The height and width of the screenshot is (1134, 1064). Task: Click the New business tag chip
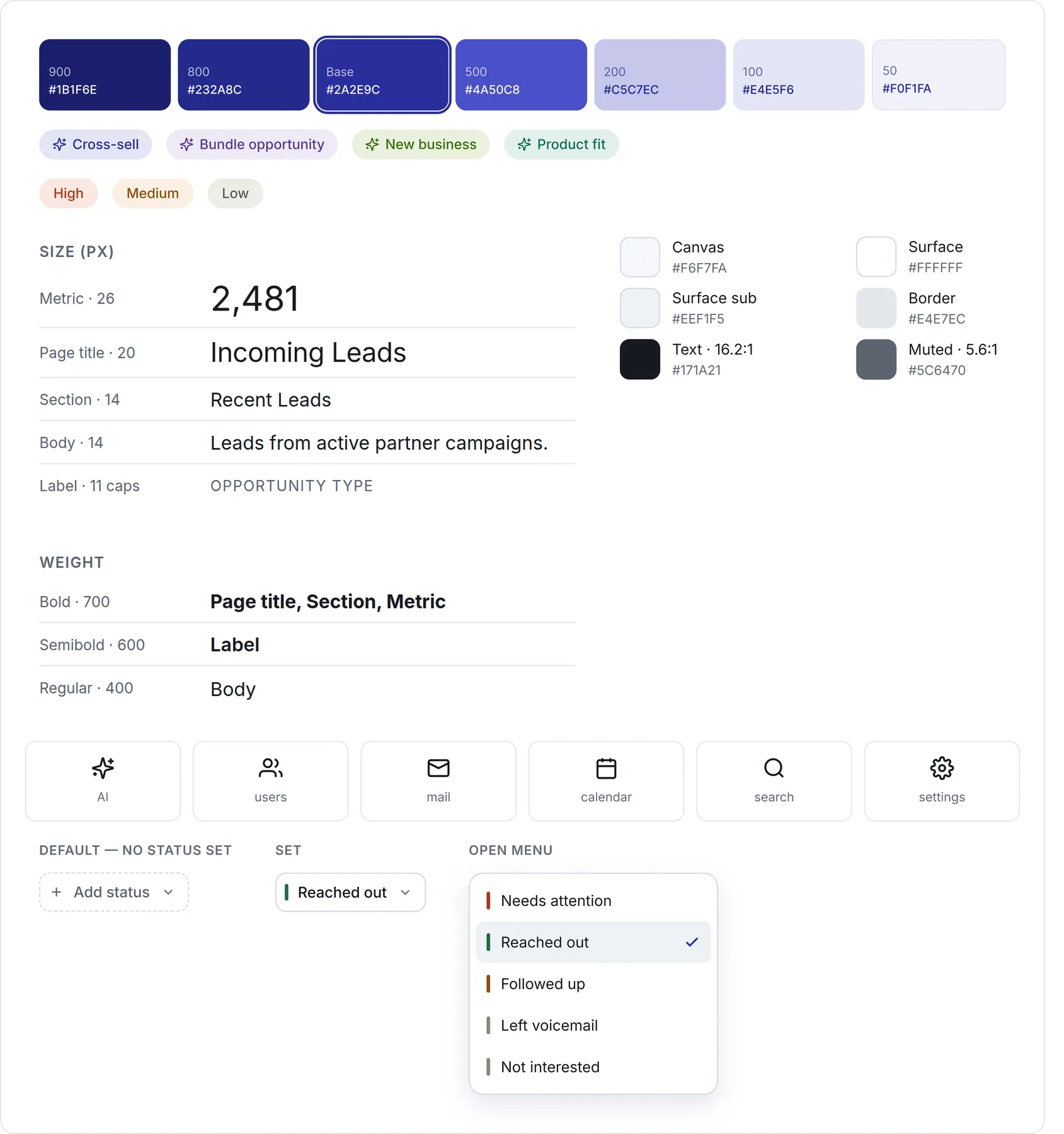click(421, 144)
